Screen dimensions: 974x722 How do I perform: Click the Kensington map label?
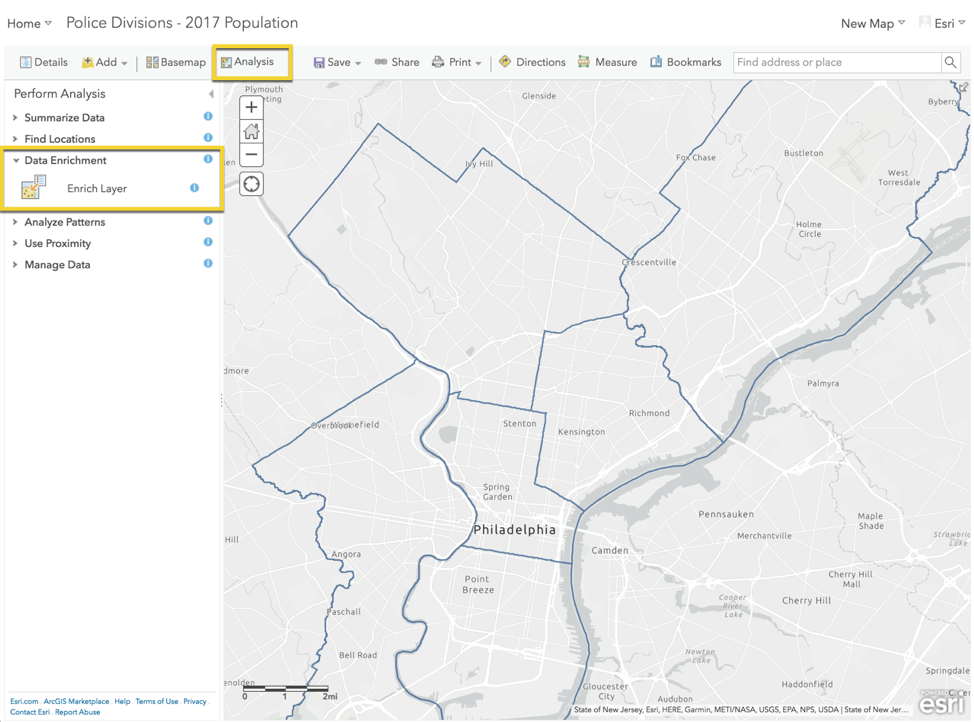[581, 432]
